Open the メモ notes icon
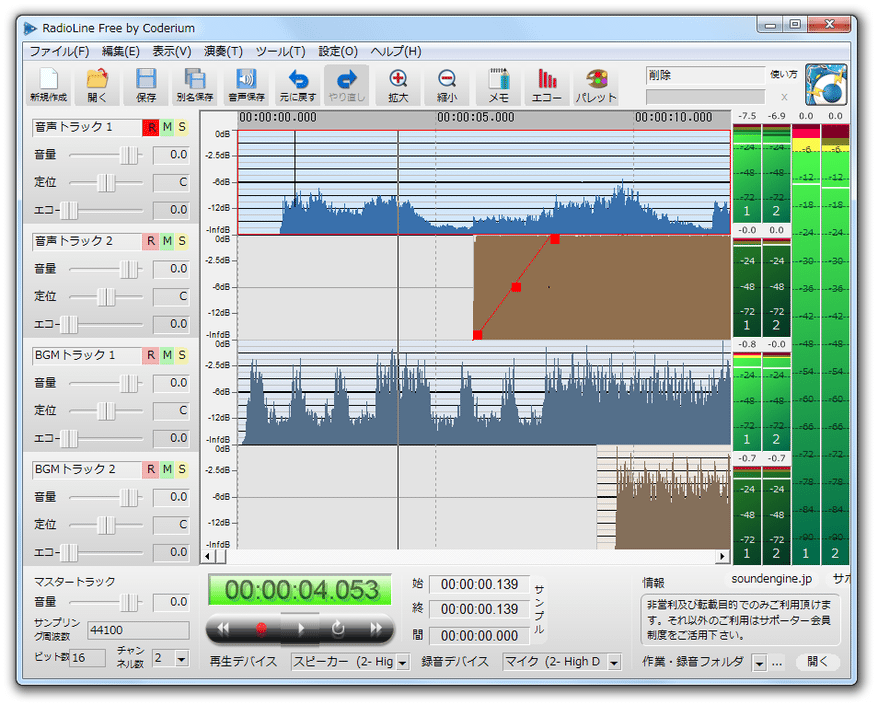878x705 pixels. 498,85
